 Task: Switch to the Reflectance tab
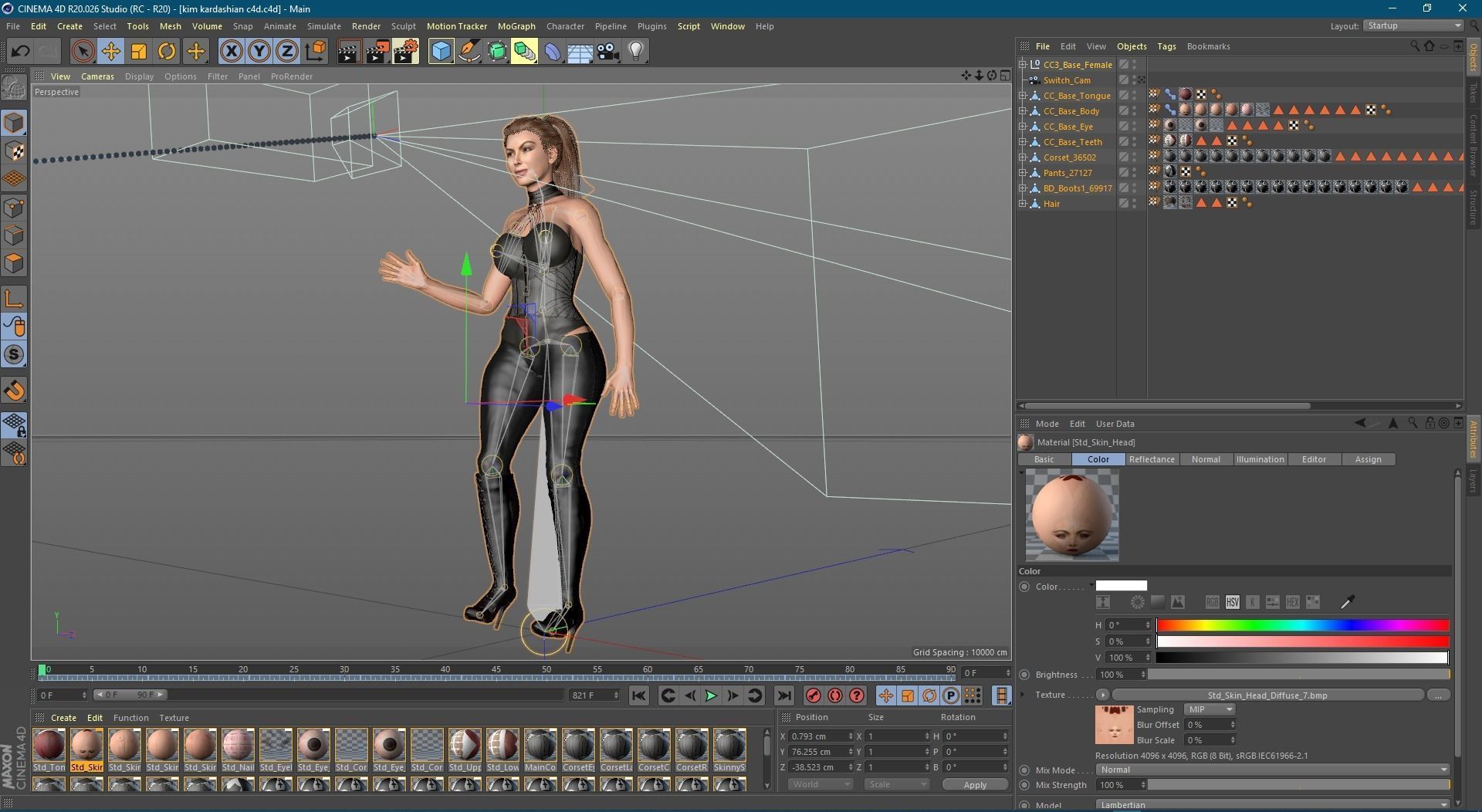point(1152,459)
